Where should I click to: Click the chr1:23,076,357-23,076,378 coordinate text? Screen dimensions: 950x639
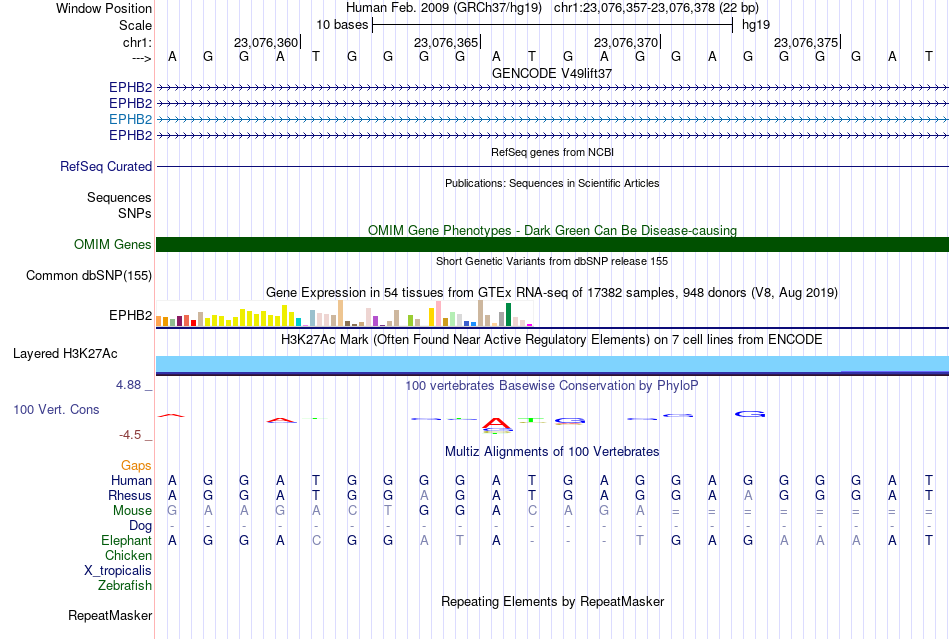(656, 8)
